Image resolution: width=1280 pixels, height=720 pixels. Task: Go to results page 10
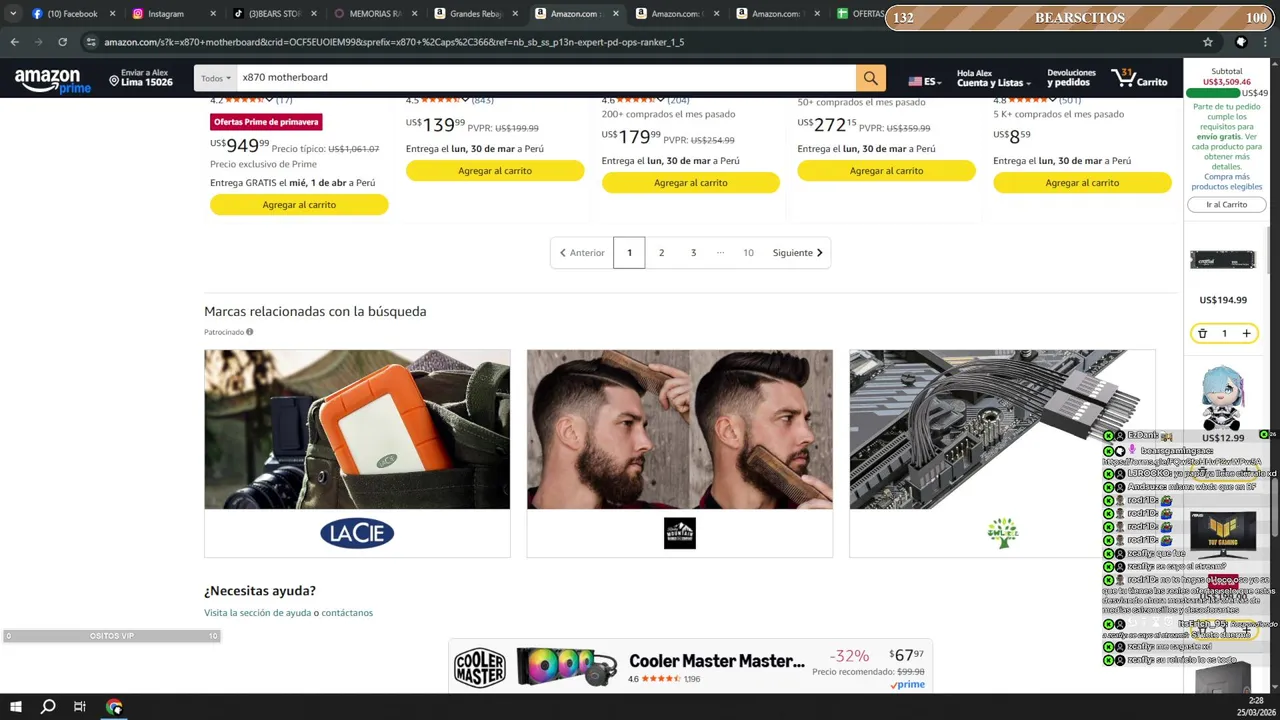(x=748, y=253)
